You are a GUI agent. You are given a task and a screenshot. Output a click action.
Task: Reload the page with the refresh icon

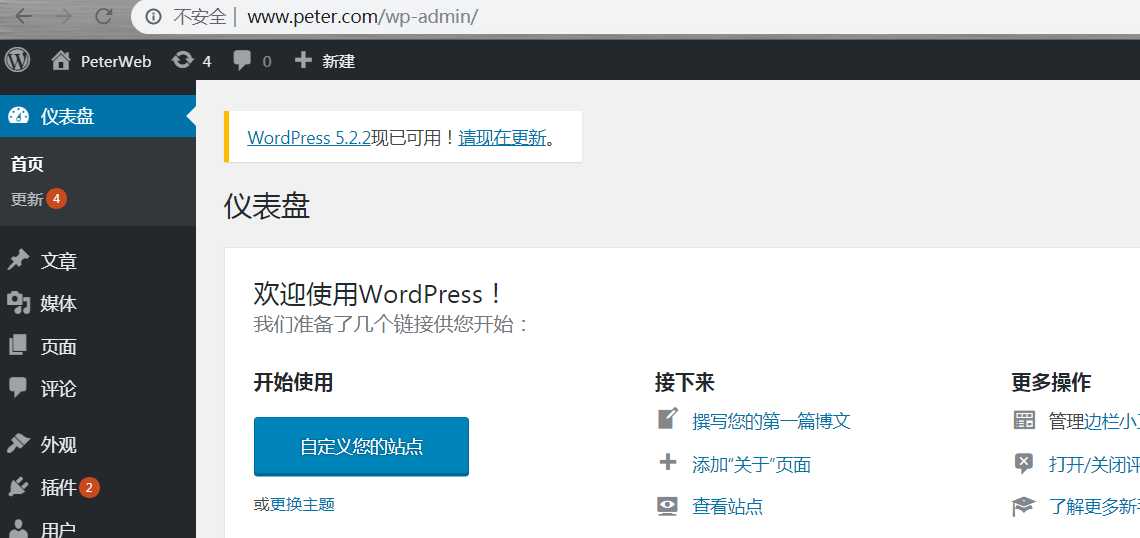tap(104, 16)
